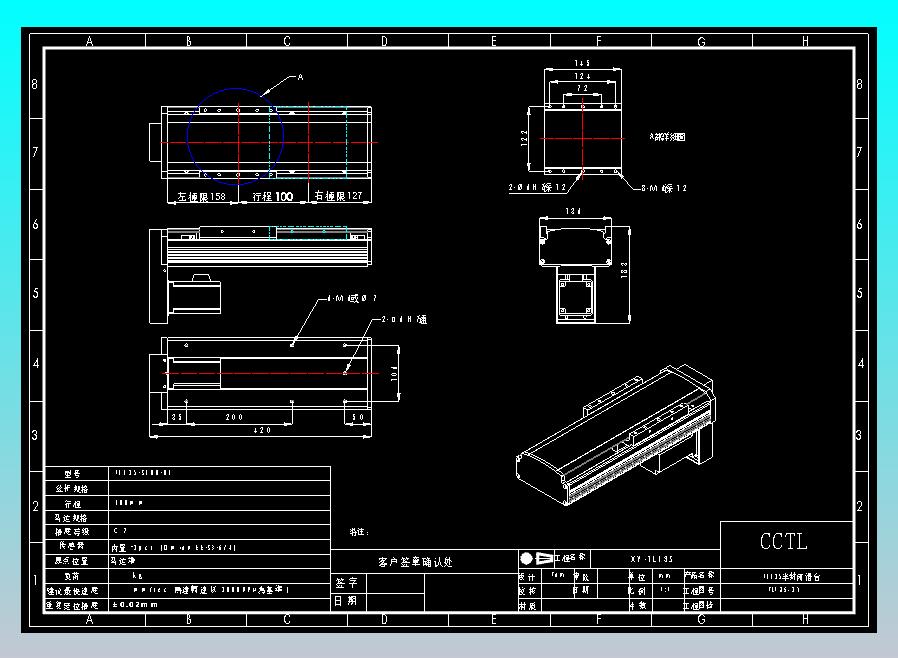The image size is (898, 658).
Task: Click the 负荷 row label
Action: [72, 576]
